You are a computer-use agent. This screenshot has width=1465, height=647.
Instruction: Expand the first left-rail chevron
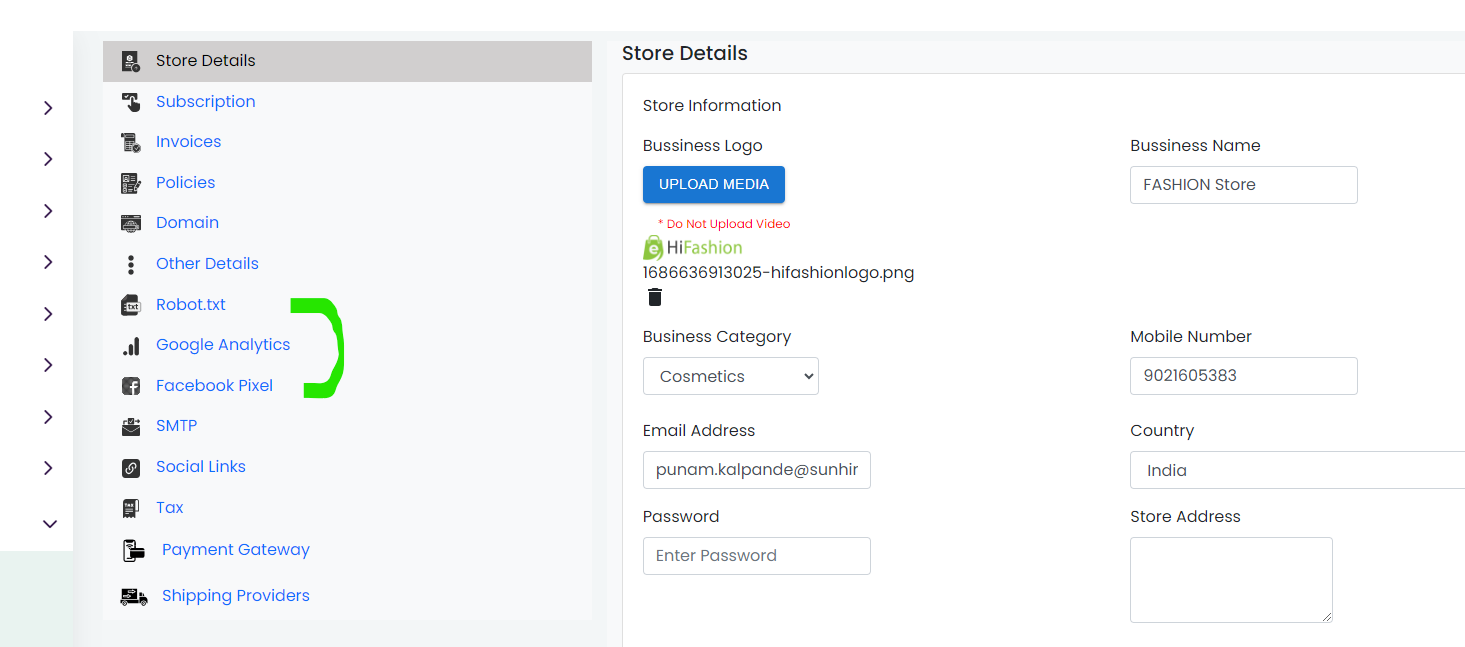click(x=48, y=108)
